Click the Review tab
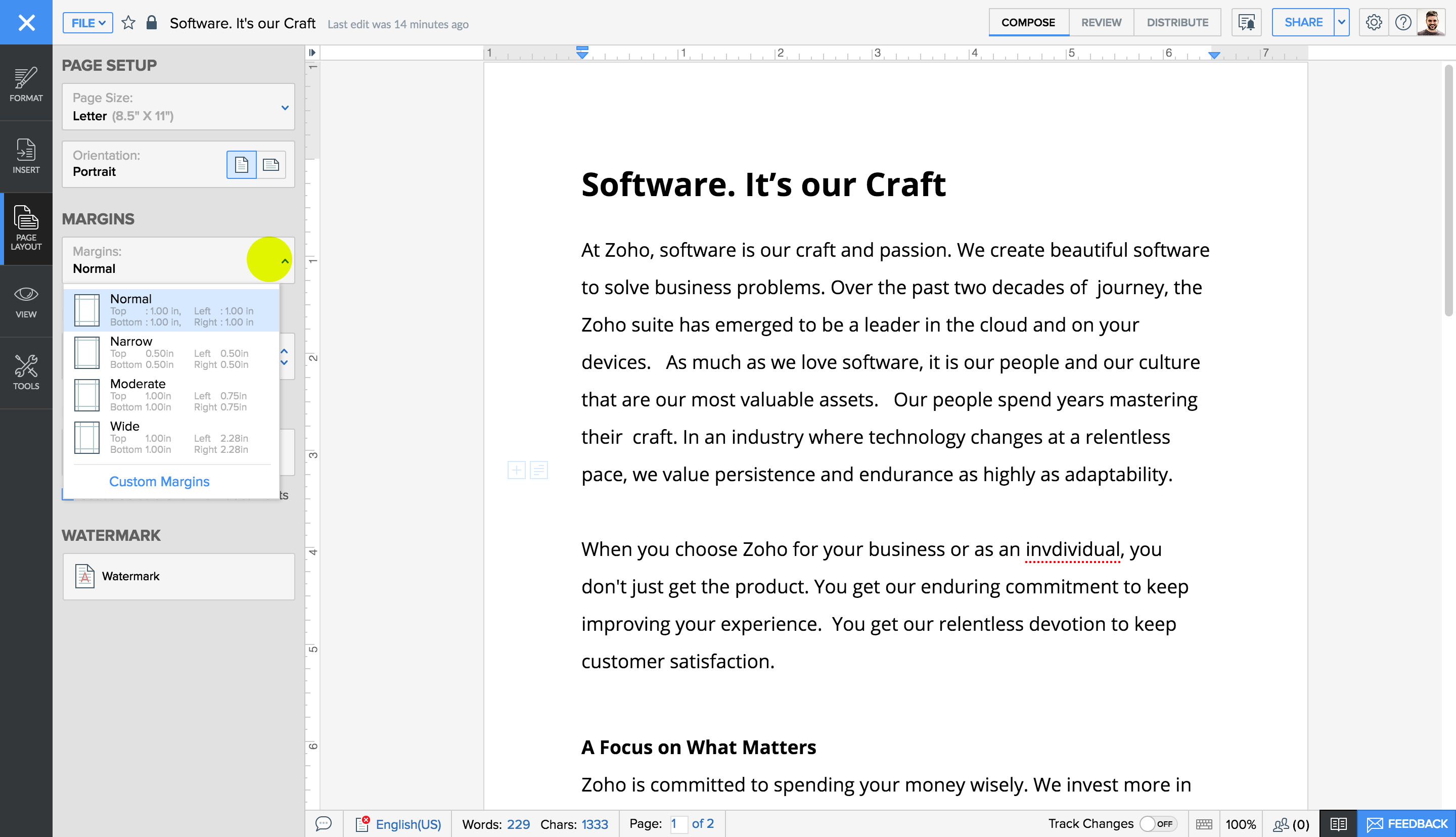This screenshot has width=1456, height=837. [x=1100, y=22]
